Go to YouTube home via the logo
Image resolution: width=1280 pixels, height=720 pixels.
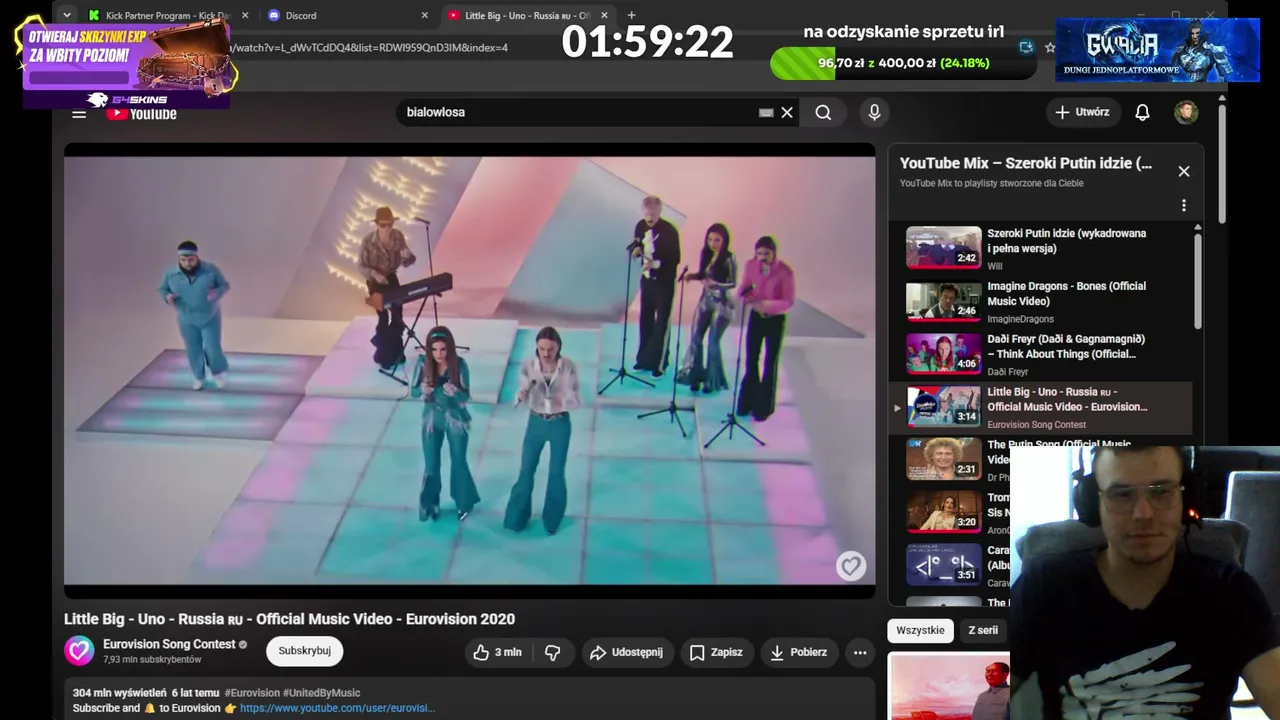click(x=142, y=113)
